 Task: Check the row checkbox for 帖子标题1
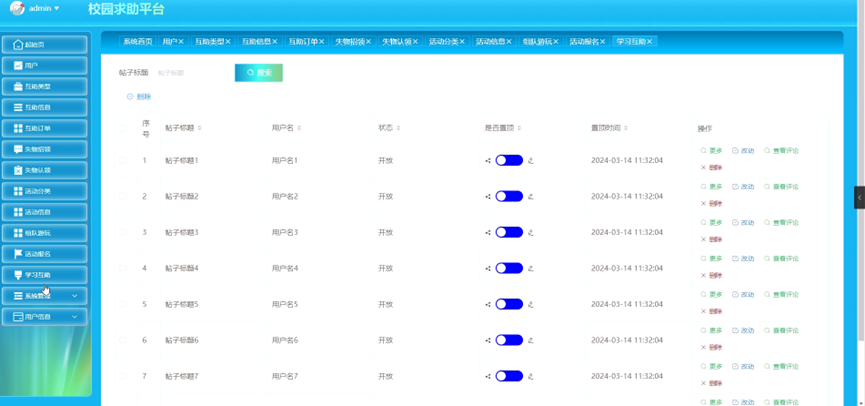click(x=122, y=161)
